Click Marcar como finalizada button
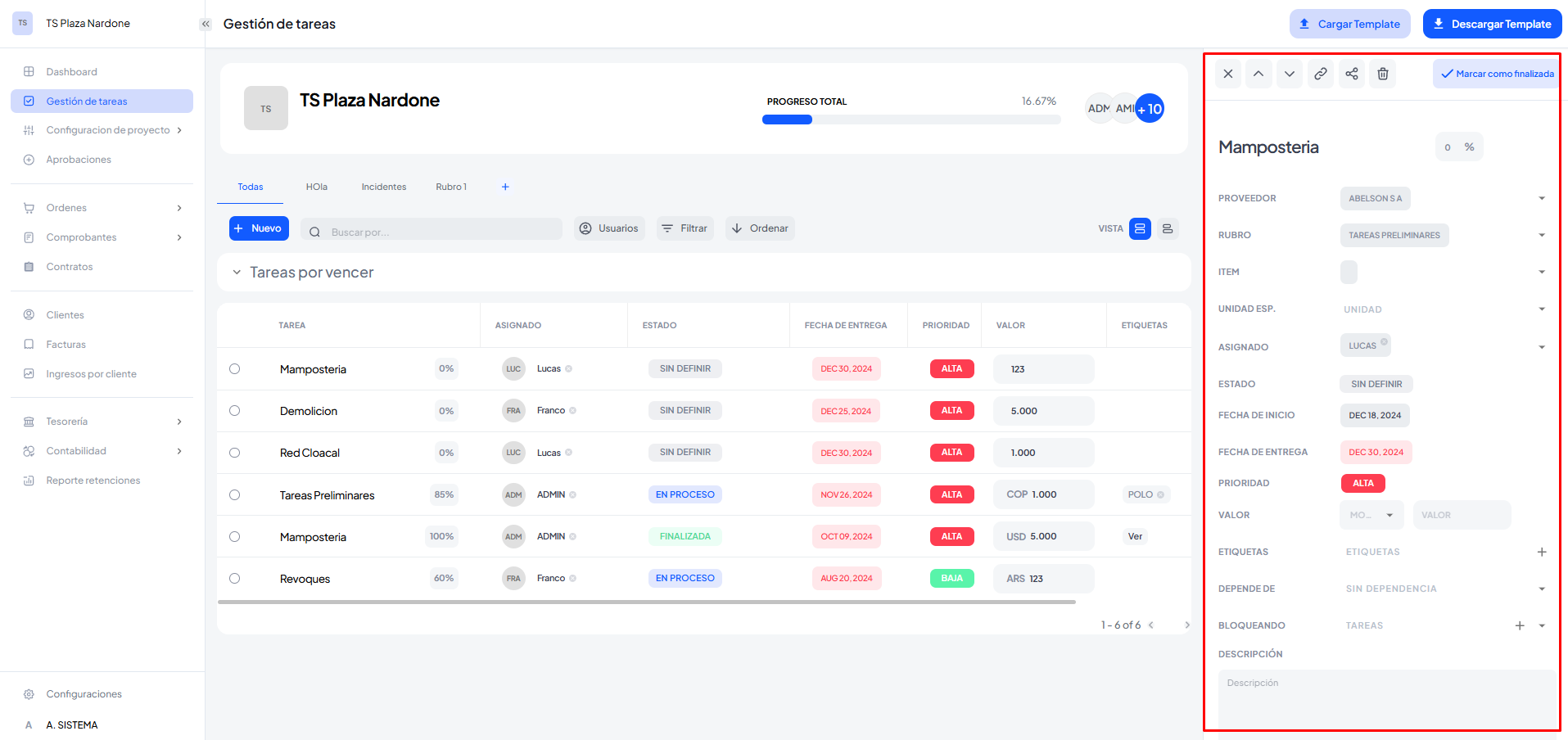This screenshot has height=740, width=1568. [1496, 74]
